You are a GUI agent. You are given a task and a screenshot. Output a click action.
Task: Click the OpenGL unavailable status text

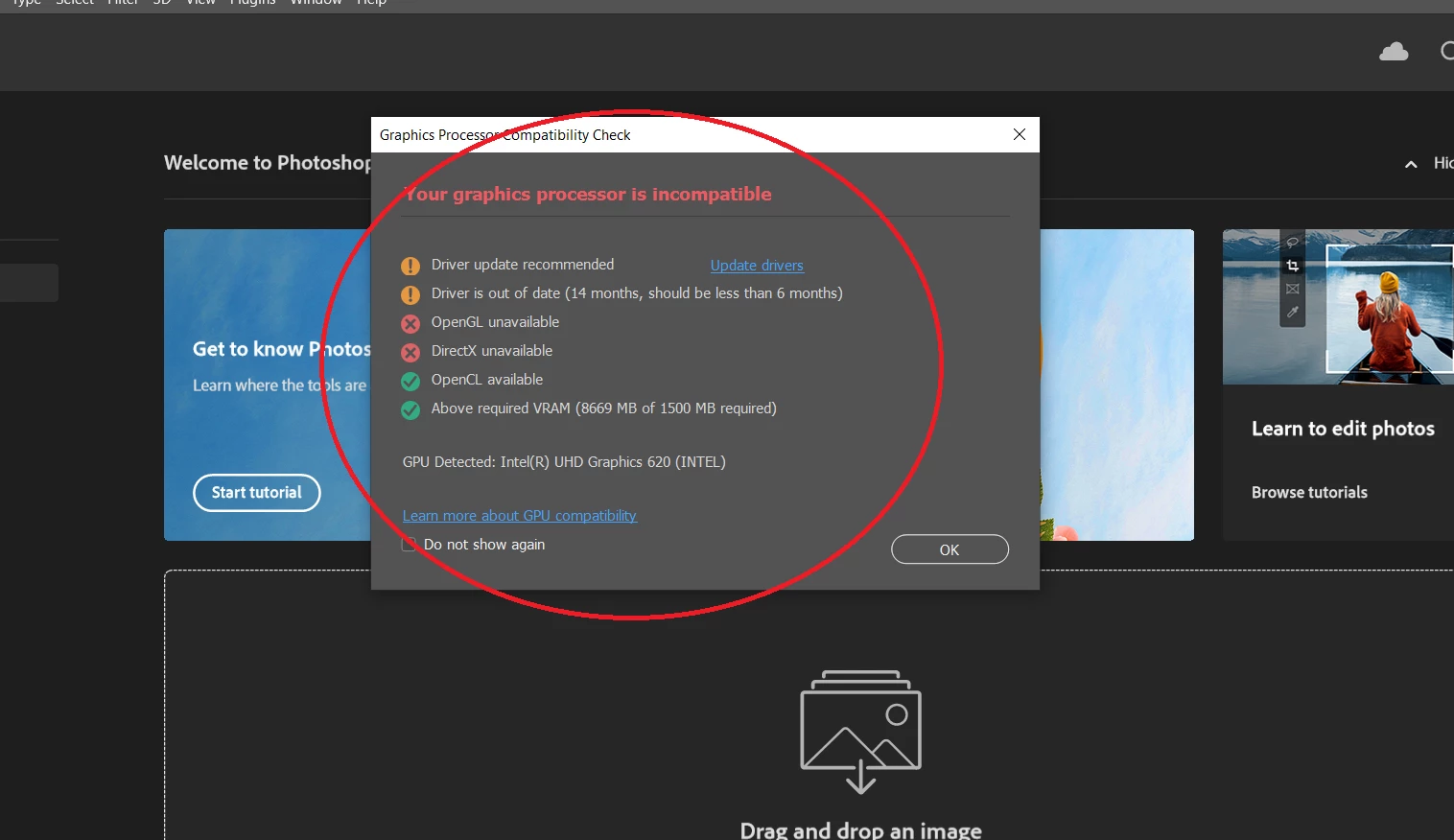[495, 322]
